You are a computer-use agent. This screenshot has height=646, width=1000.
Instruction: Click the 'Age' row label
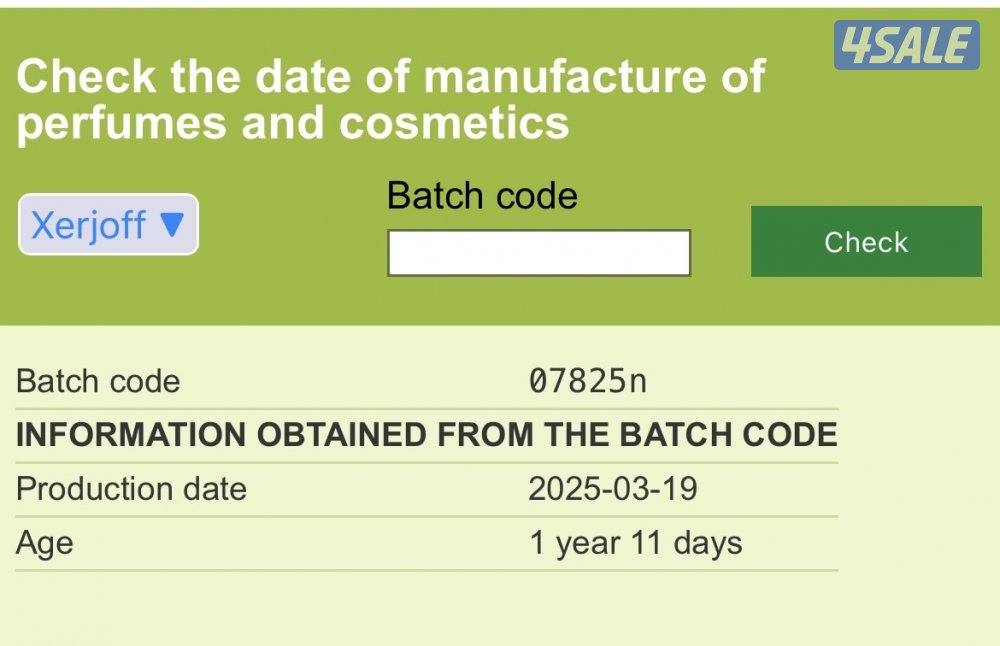(x=45, y=543)
